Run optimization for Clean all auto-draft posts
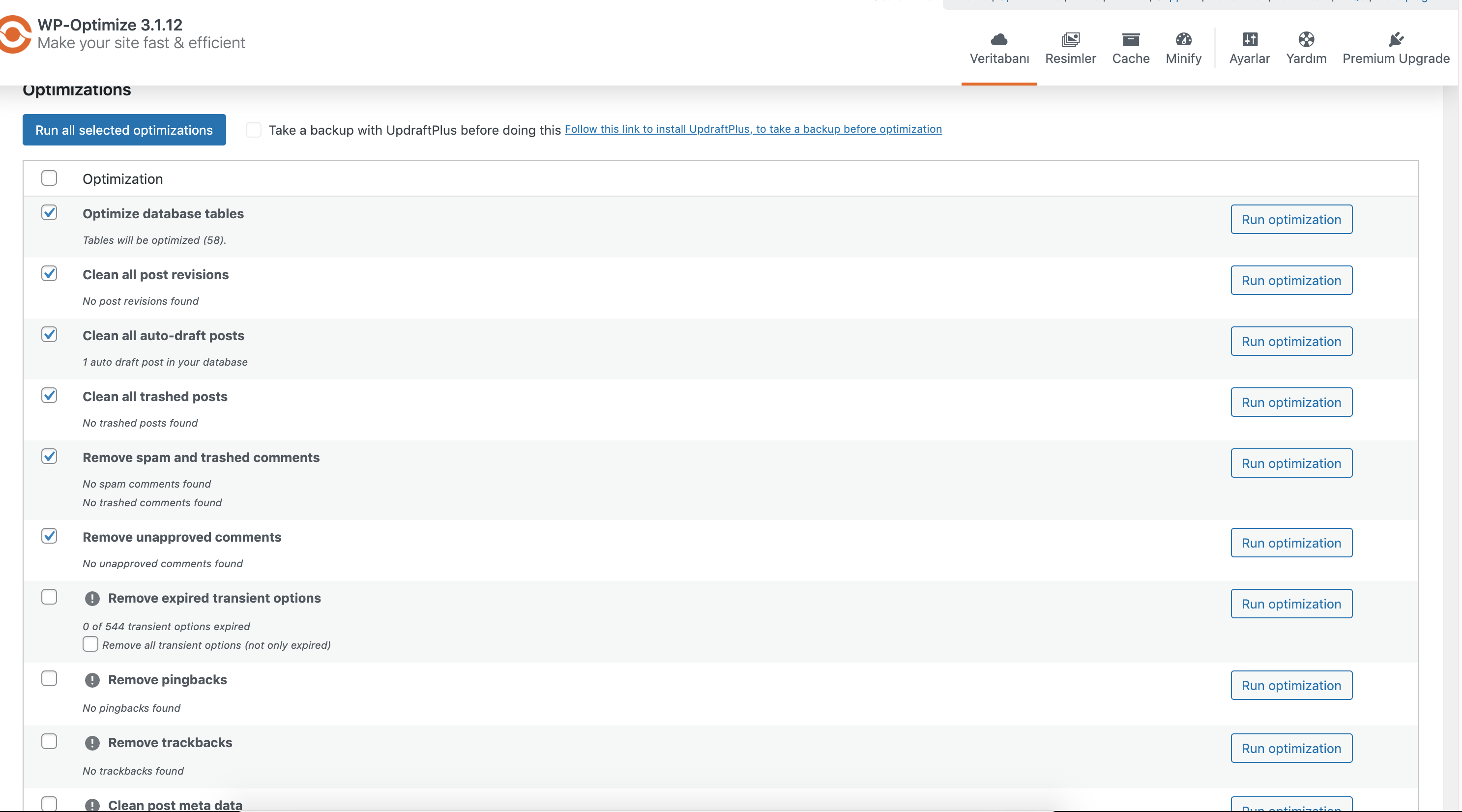The width and height of the screenshot is (1462, 812). coord(1291,341)
